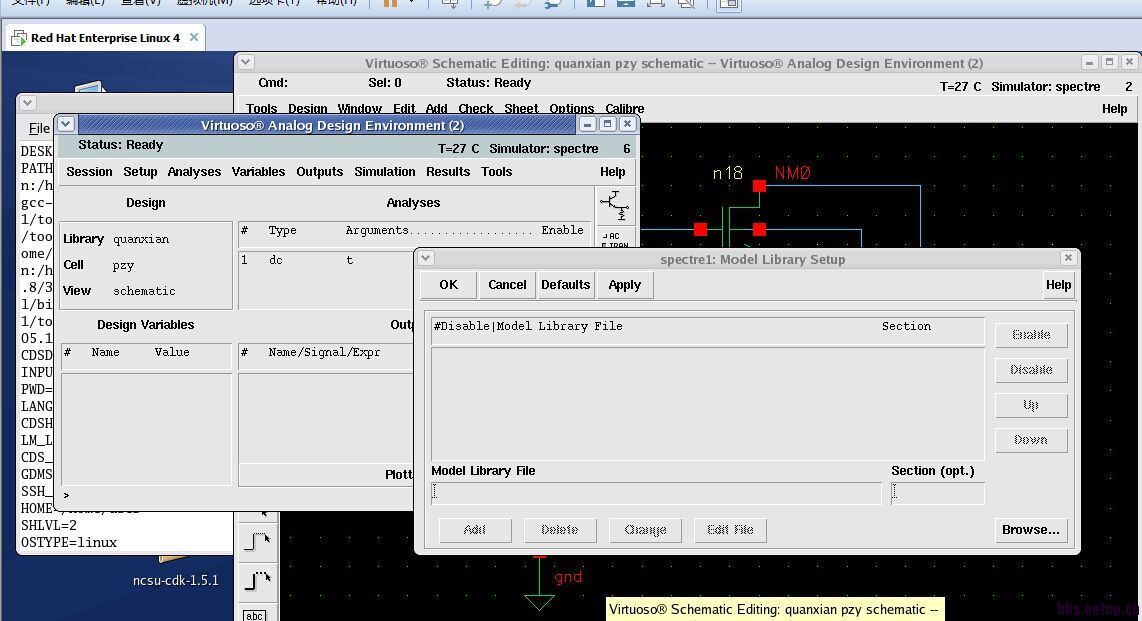Open the Simulation menu
The image size is (1142, 621).
pyautogui.click(x=384, y=172)
